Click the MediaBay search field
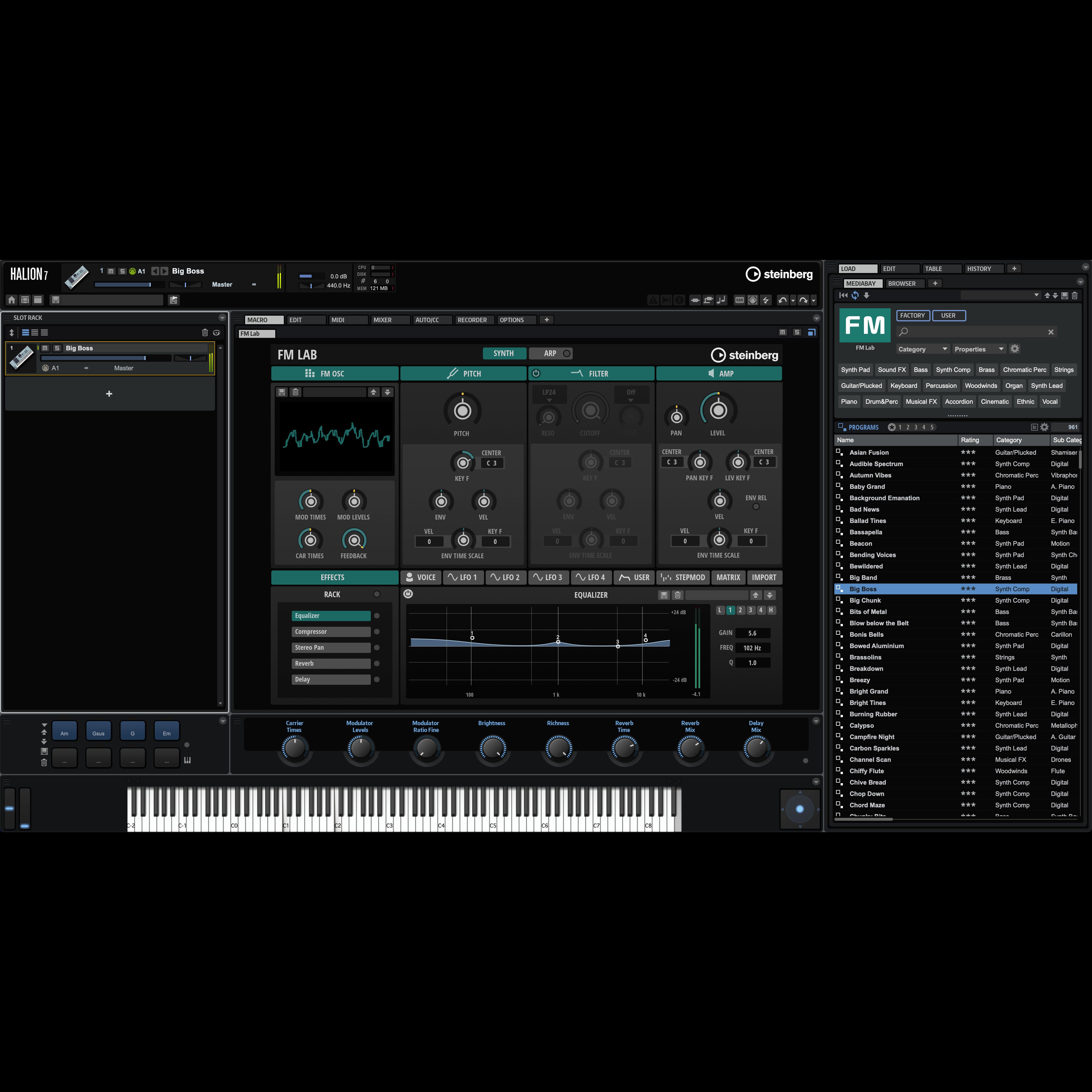This screenshot has height=1092, width=1092. [977, 332]
